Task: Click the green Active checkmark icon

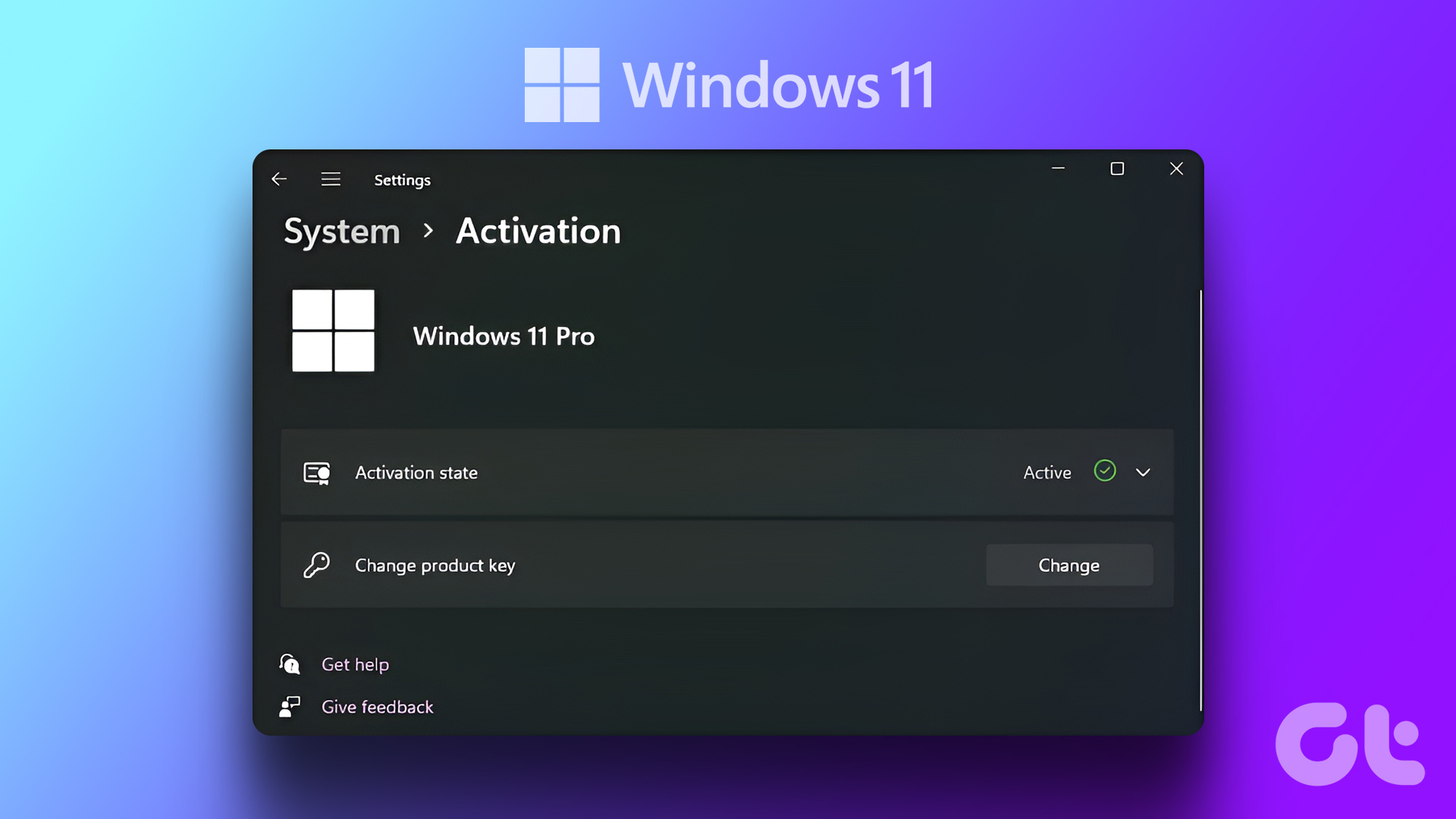Action: 1105,471
